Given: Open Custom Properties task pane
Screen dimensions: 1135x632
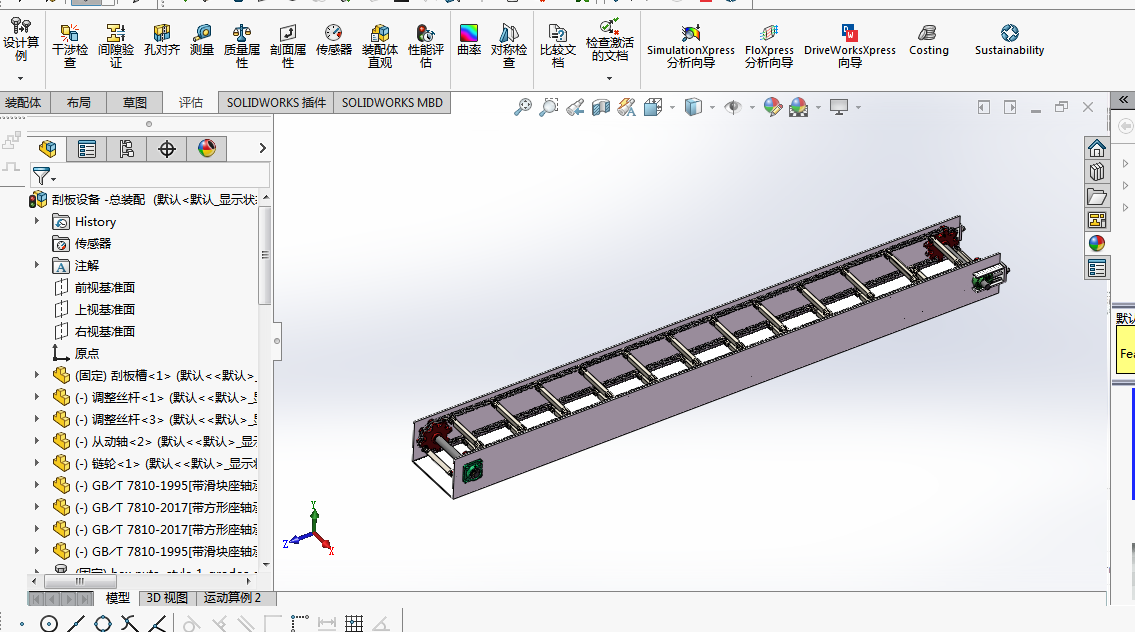Looking at the screenshot, I should pos(1097,269).
